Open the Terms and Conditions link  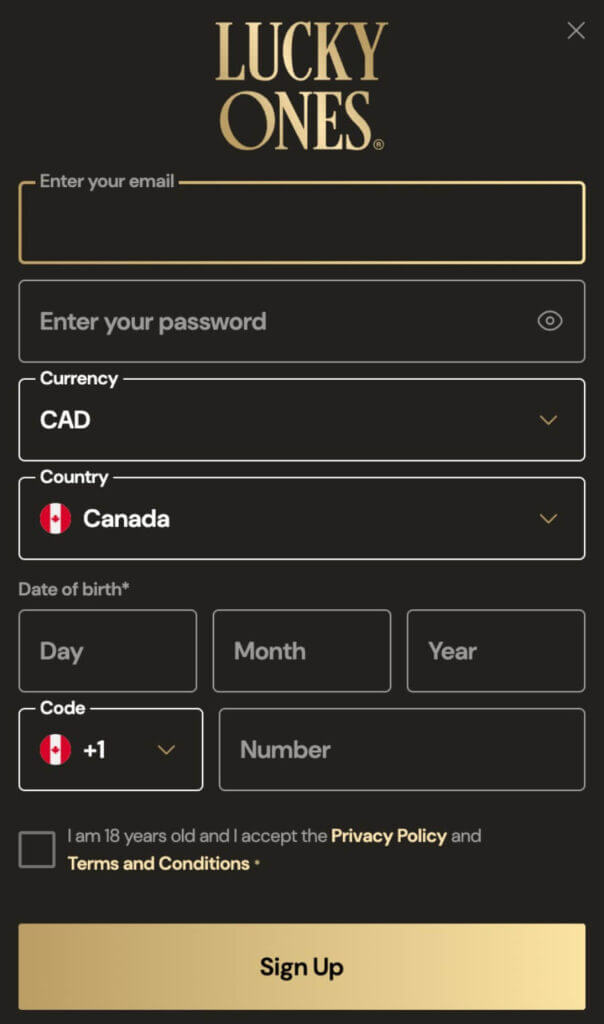[x=158, y=863]
